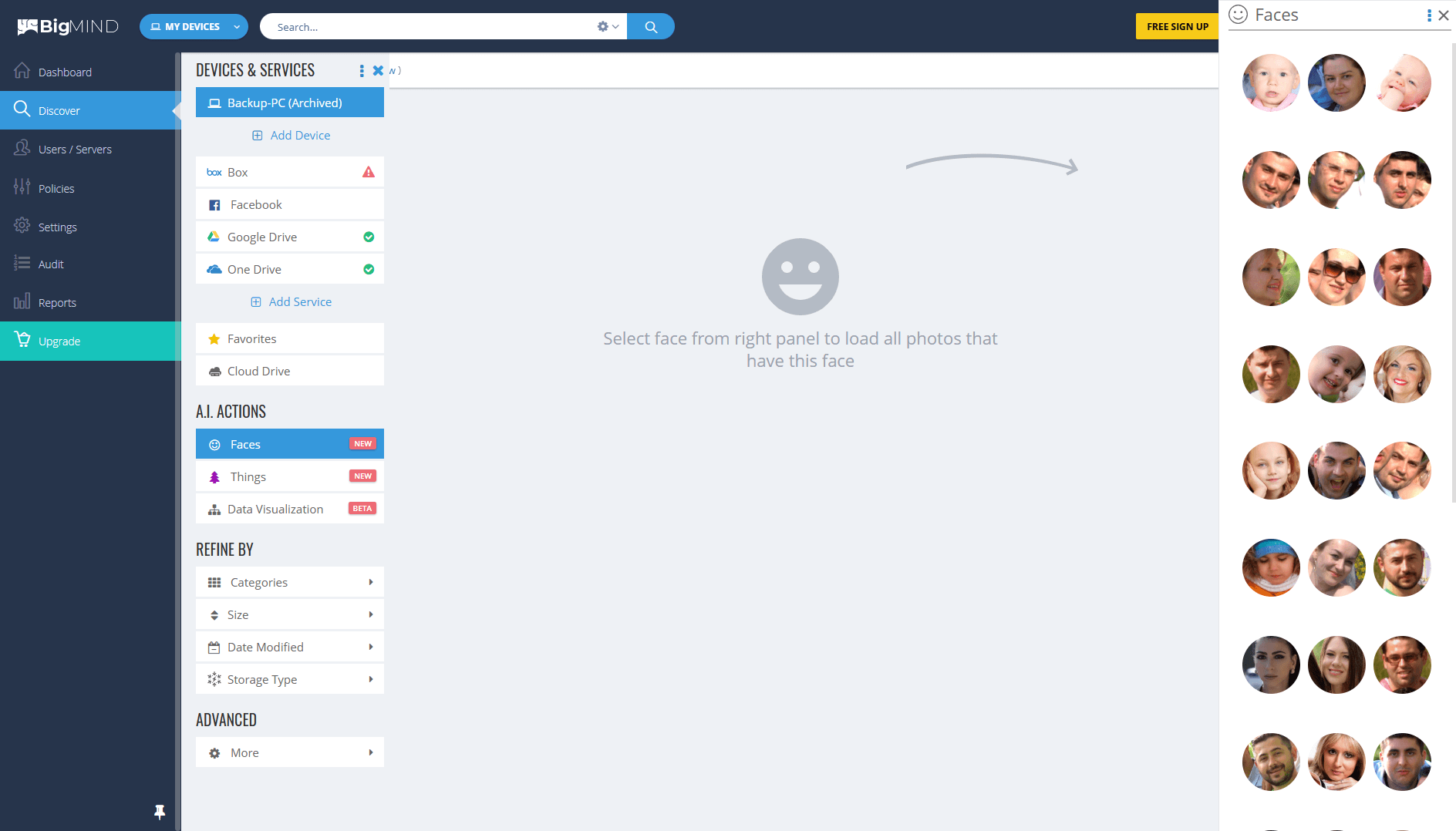Viewport: 1456px width, 831px height.
Task: Select the baby face thumbnail at top
Action: 1271,82
